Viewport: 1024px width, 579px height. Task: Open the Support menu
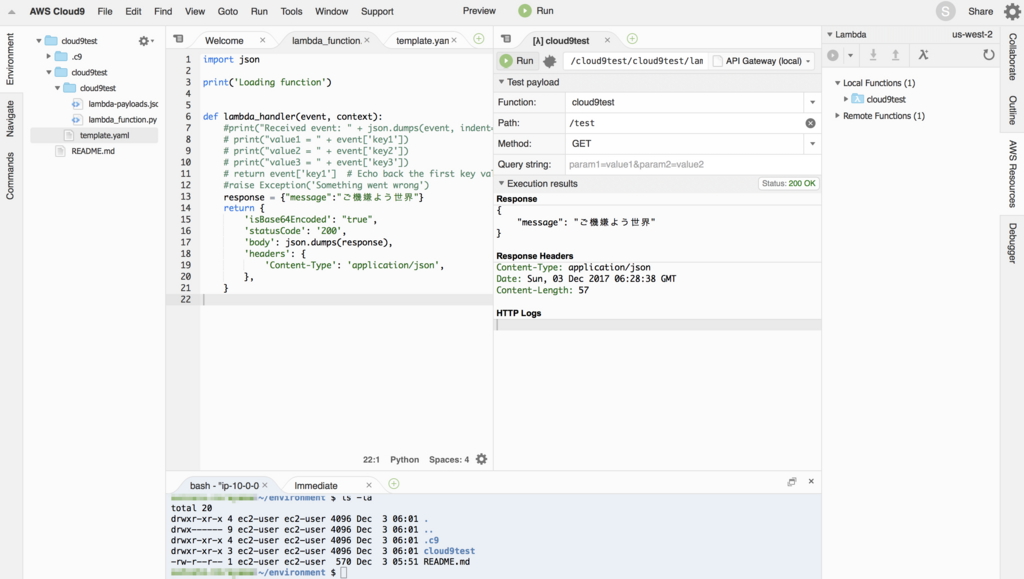pos(377,11)
